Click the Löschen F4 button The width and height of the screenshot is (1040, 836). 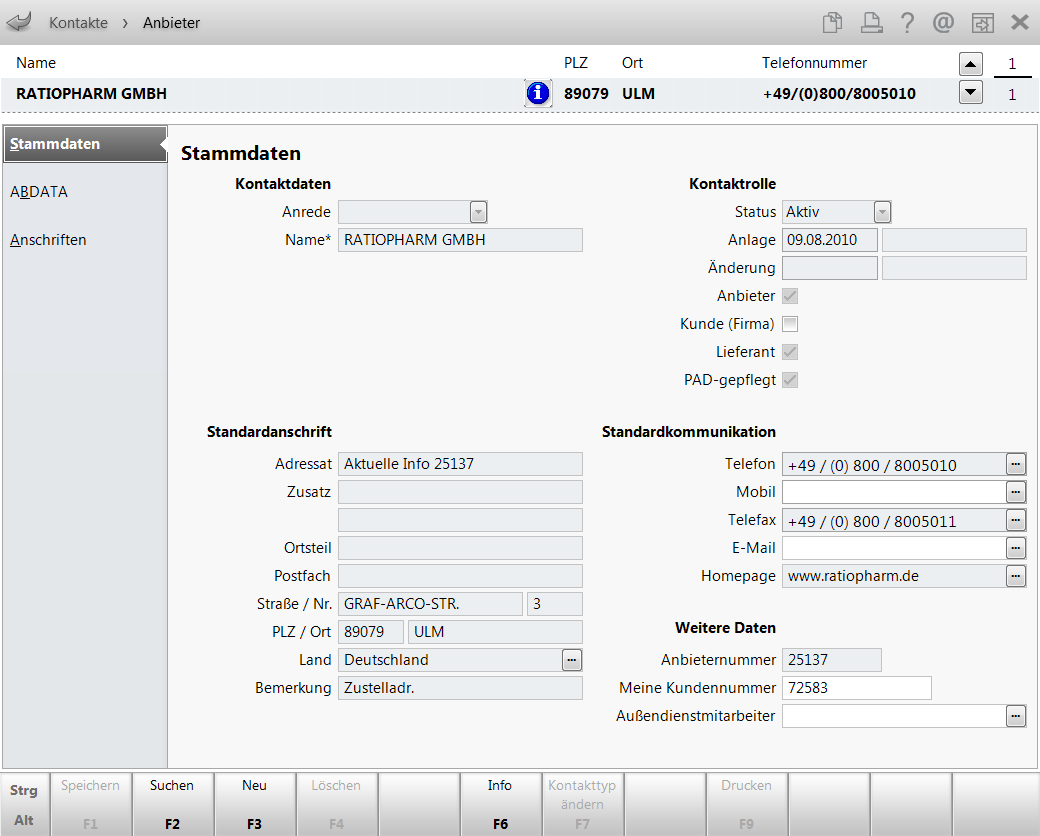336,804
